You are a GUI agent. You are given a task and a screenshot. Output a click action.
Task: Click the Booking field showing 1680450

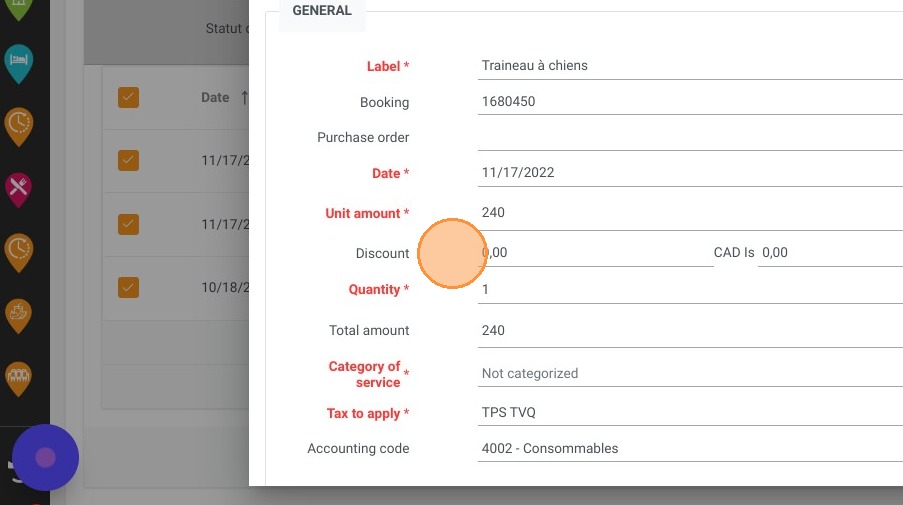[x=690, y=101]
